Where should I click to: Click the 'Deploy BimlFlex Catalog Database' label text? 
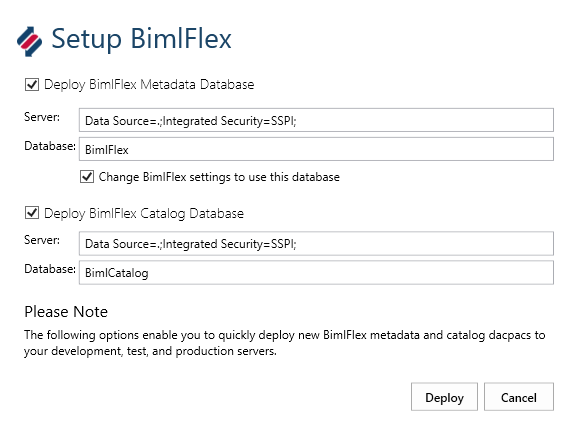tap(144, 213)
